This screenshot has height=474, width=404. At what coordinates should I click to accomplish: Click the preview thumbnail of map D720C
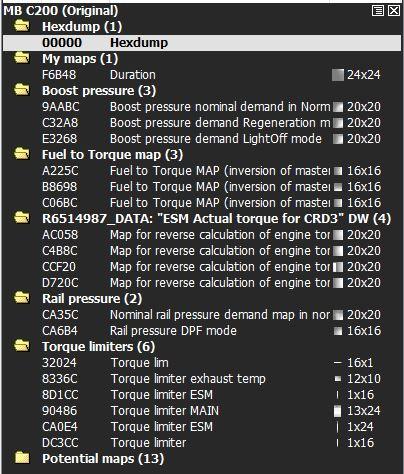coord(338,283)
